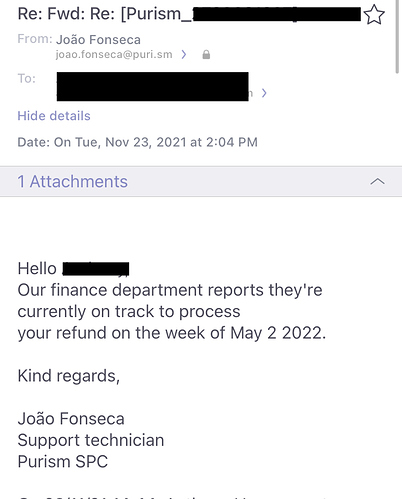
Task: Click the Date line Tue, Nov 23, 2021
Action: click(x=137, y=142)
